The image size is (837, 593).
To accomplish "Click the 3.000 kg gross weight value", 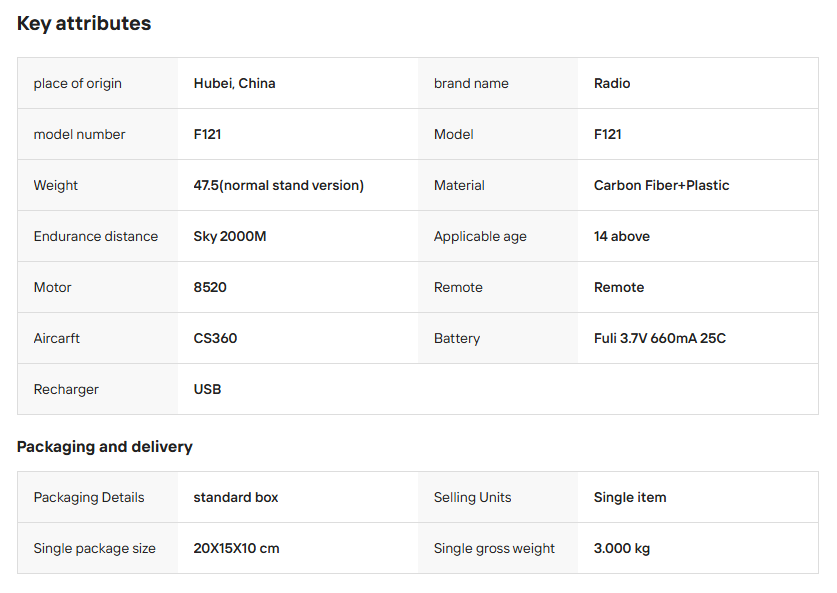I will 622,548.
